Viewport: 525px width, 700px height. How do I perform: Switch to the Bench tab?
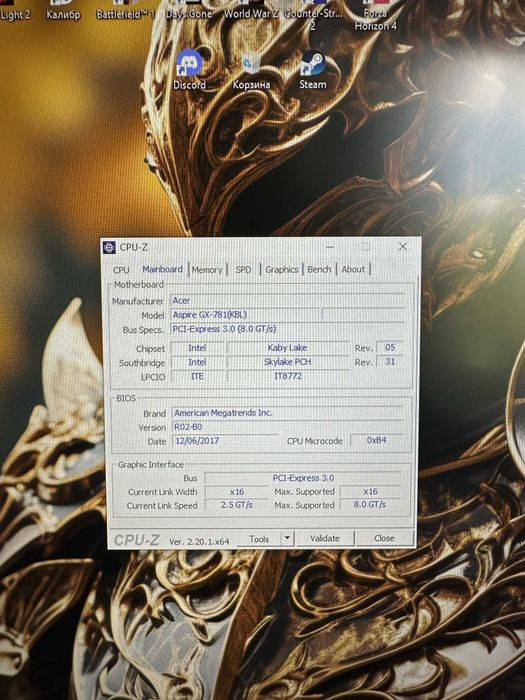point(319,269)
